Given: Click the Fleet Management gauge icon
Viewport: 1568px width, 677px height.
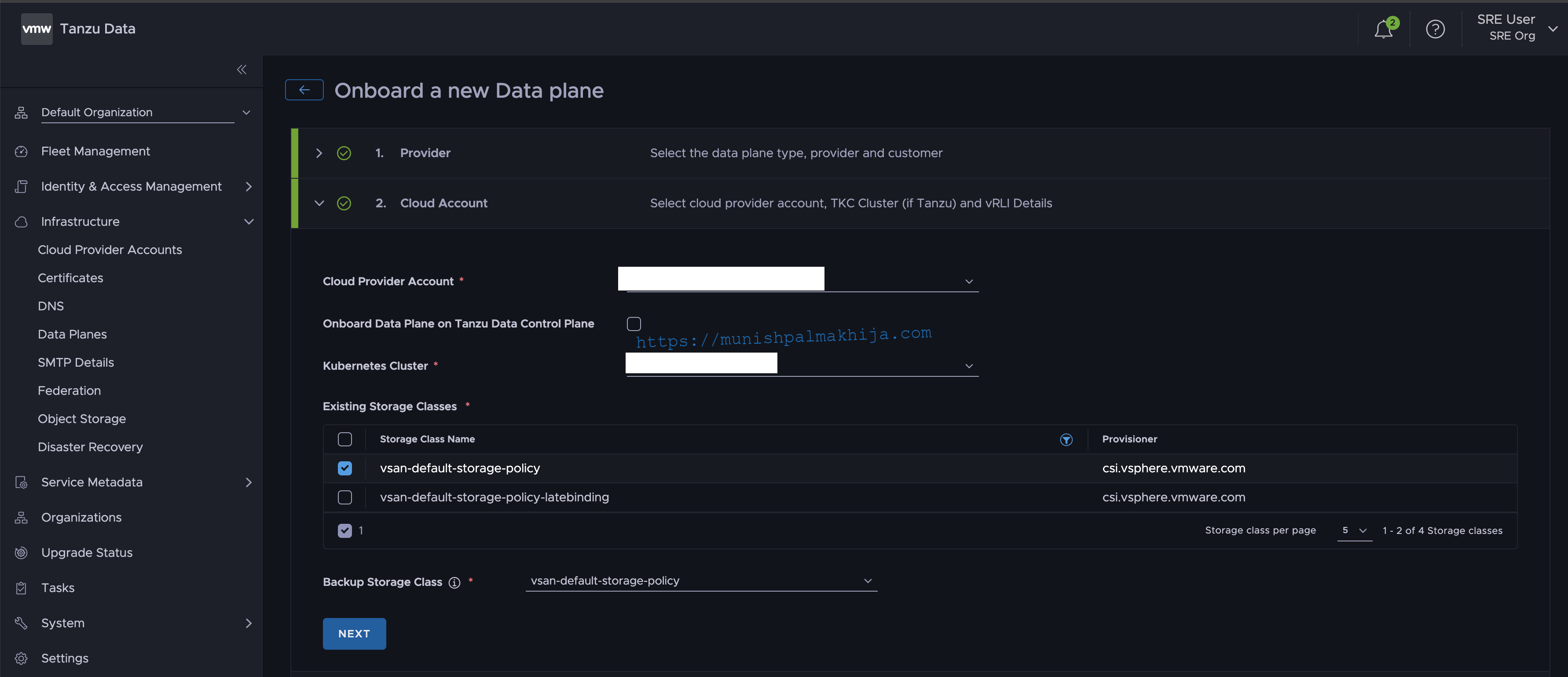Looking at the screenshot, I should pos(21,151).
